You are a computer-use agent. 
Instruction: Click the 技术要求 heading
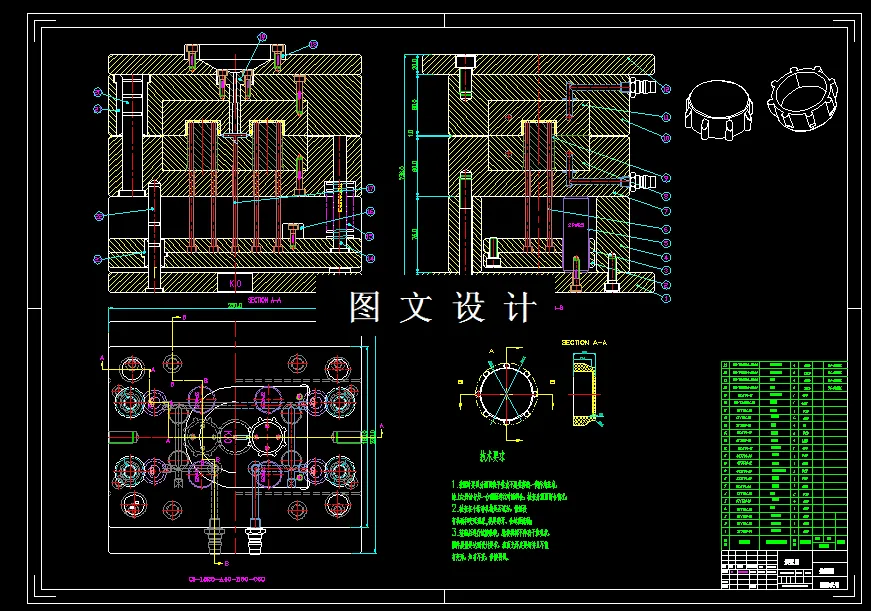pyautogui.click(x=492, y=457)
